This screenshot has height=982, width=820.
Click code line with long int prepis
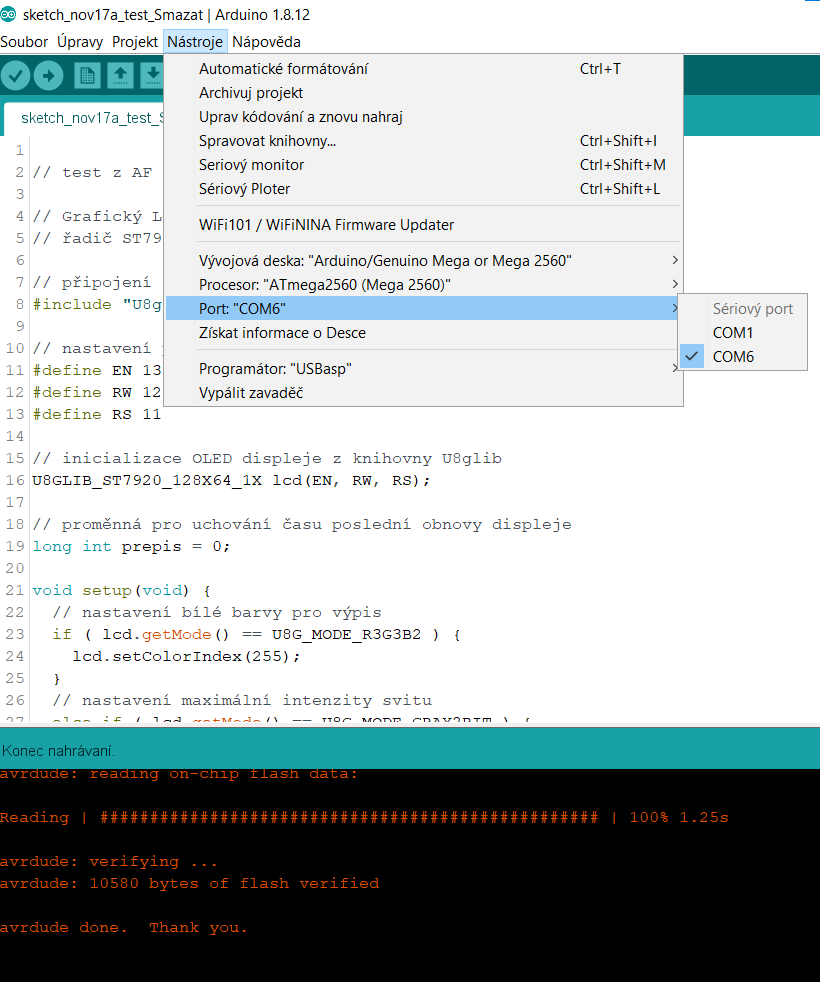pyautogui.click(x=131, y=547)
